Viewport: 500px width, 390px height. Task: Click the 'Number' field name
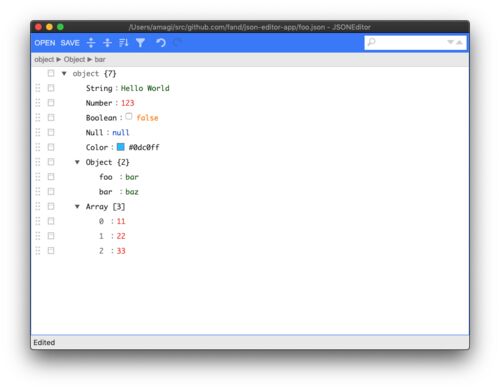(99, 103)
